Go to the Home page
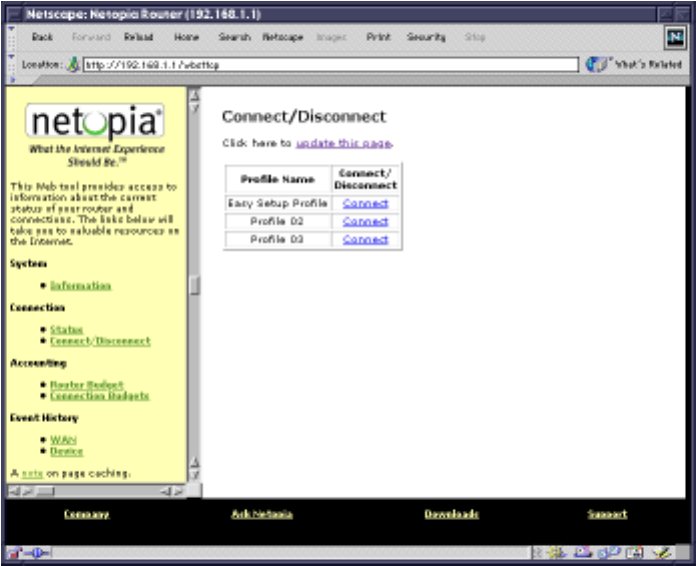 [x=186, y=37]
